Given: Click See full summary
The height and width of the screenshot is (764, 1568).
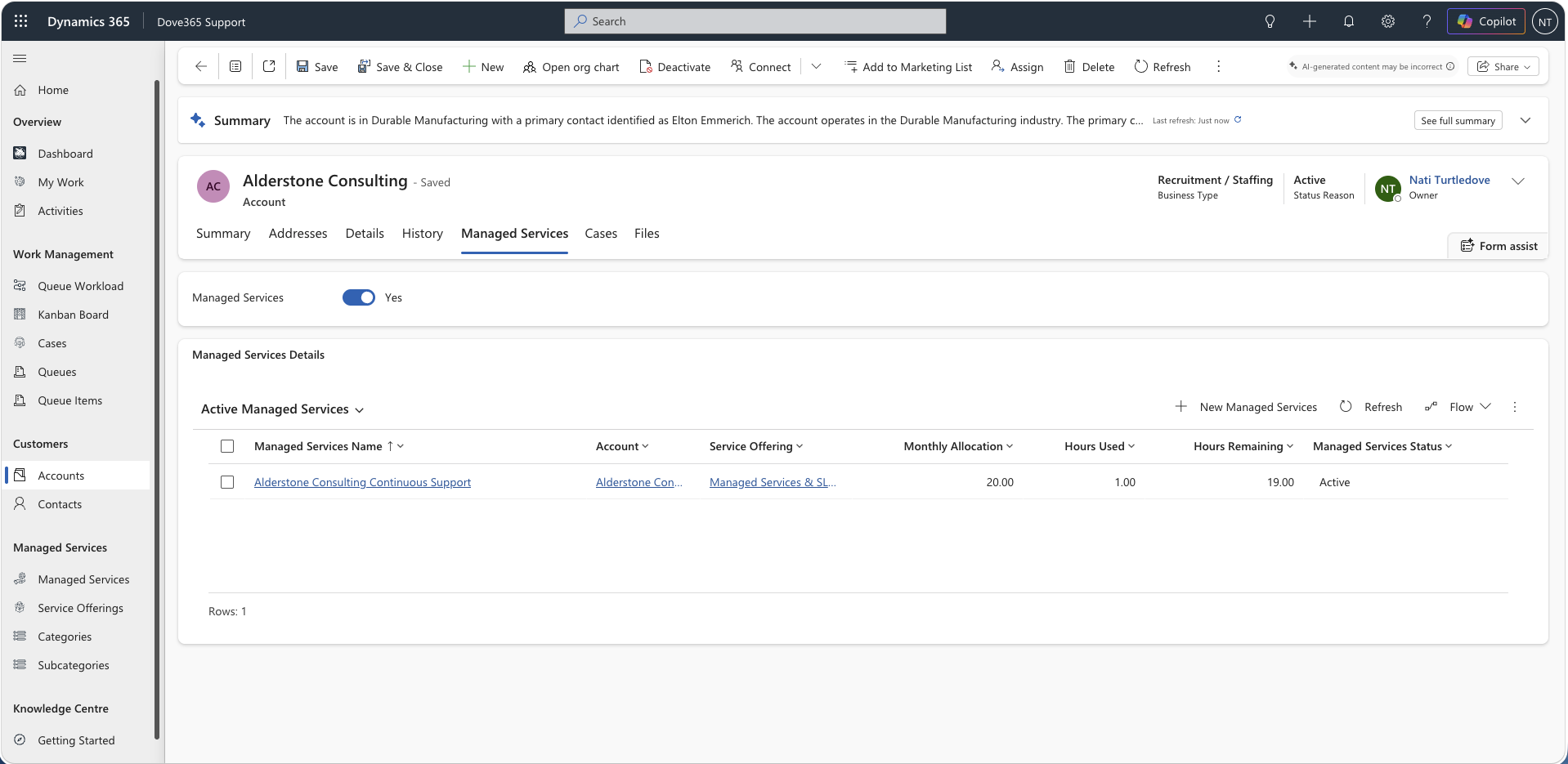Looking at the screenshot, I should click(x=1458, y=120).
